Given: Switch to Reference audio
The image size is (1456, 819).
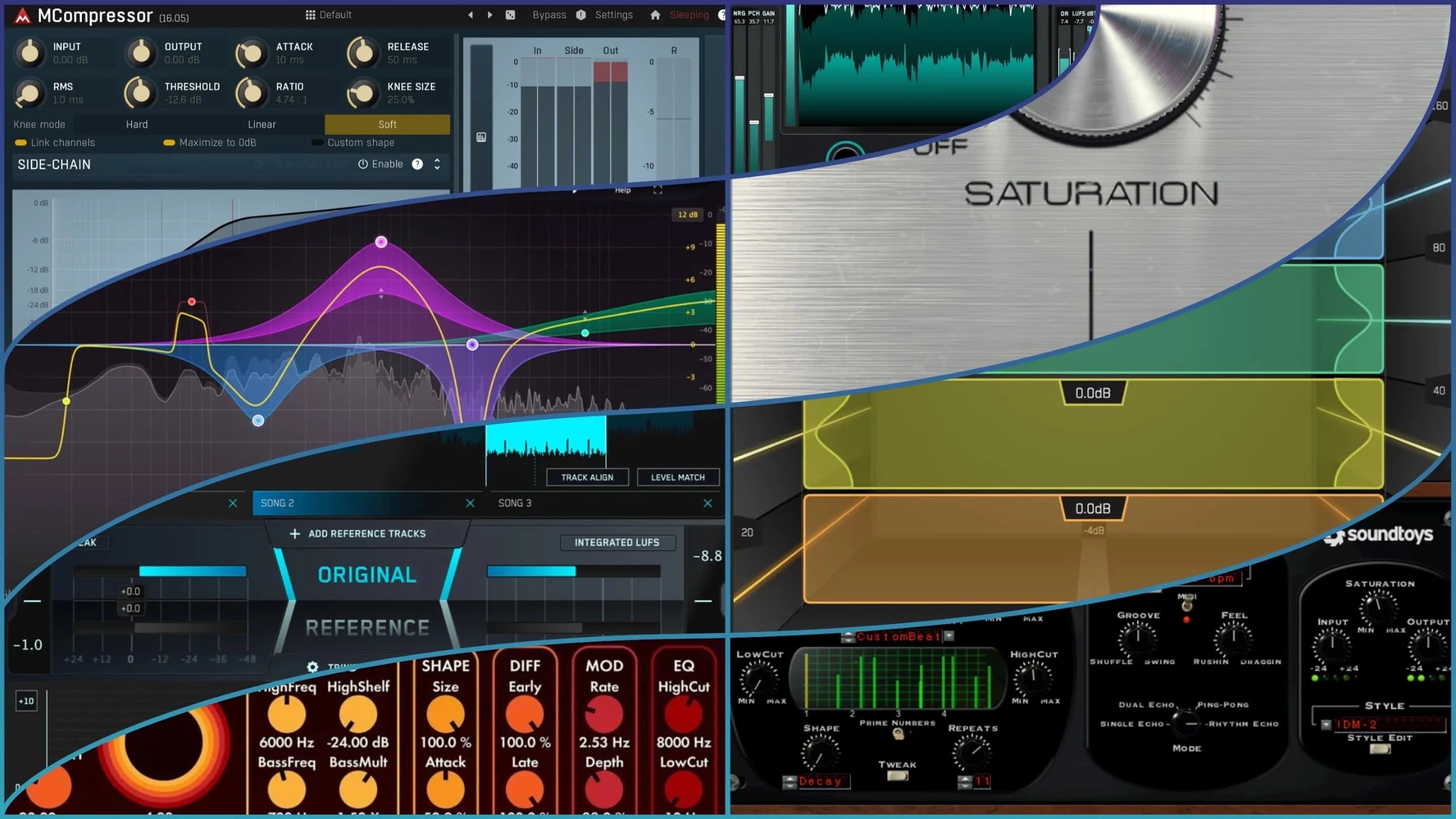Looking at the screenshot, I should (367, 628).
